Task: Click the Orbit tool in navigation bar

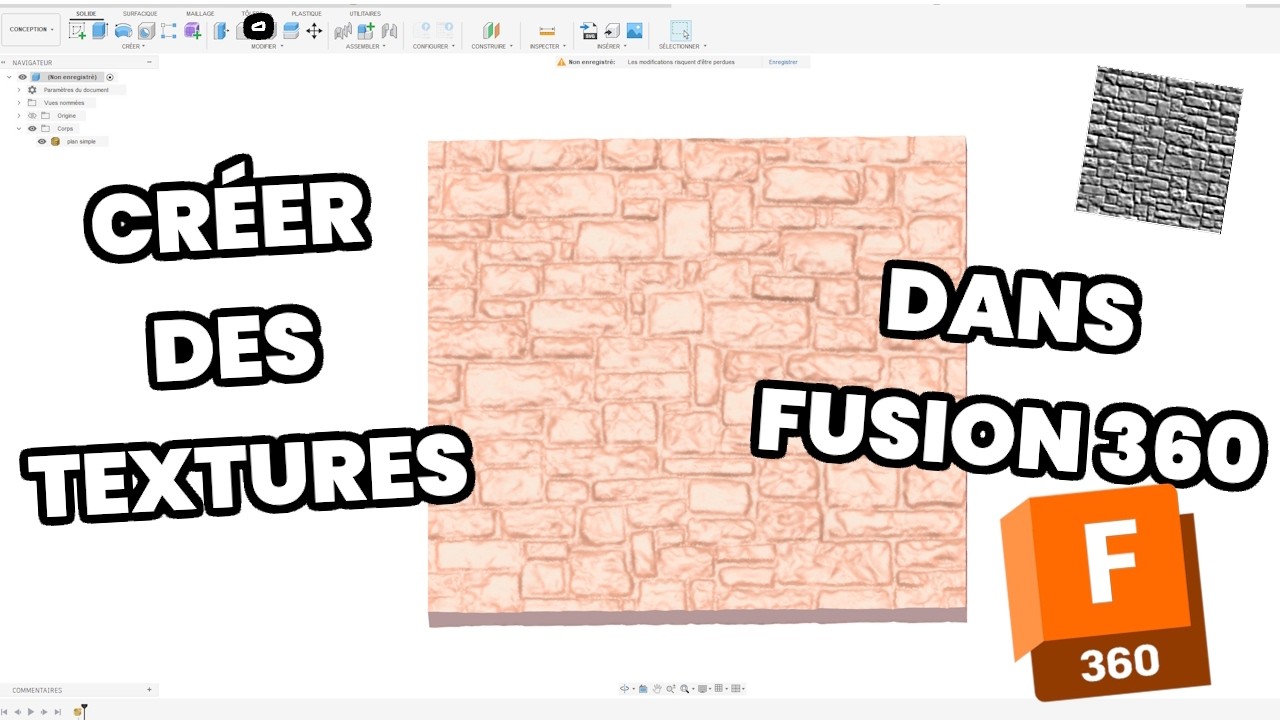Action: (x=625, y=689)
